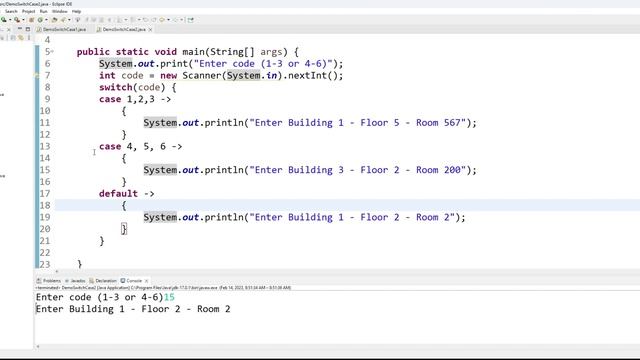The height and width of the screenshot is (360, 640).
Task: Close the left side view tab
Action: pyautogui.click(x=9, y=30)
